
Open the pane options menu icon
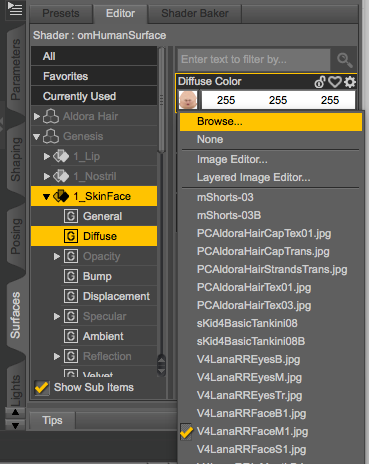(x=15, y=9)
